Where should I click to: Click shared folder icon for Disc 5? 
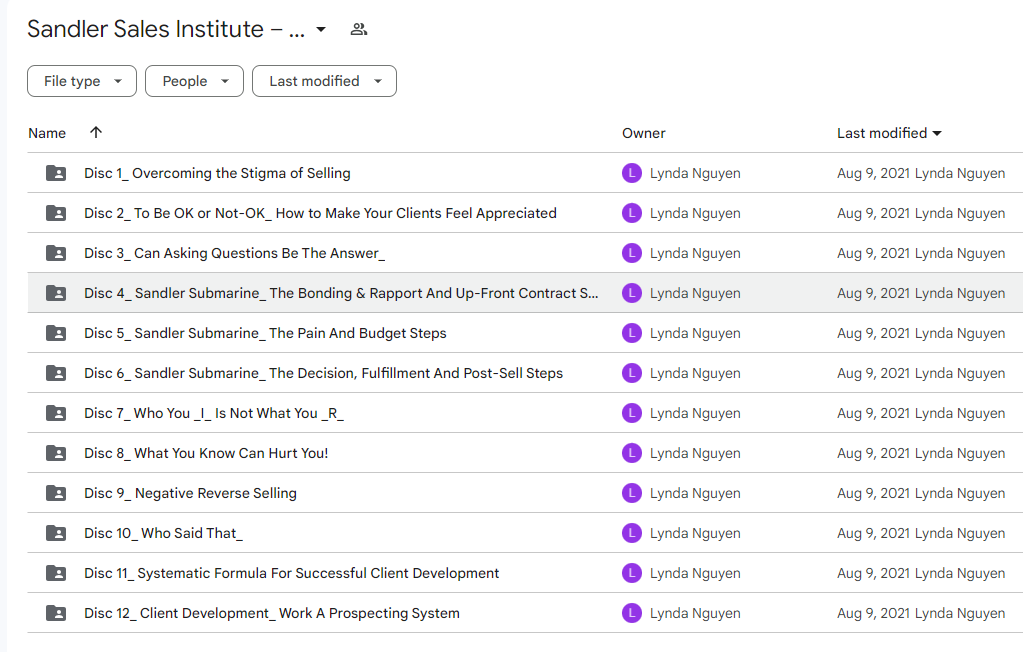pyautogui.click(x=56, y=333)
